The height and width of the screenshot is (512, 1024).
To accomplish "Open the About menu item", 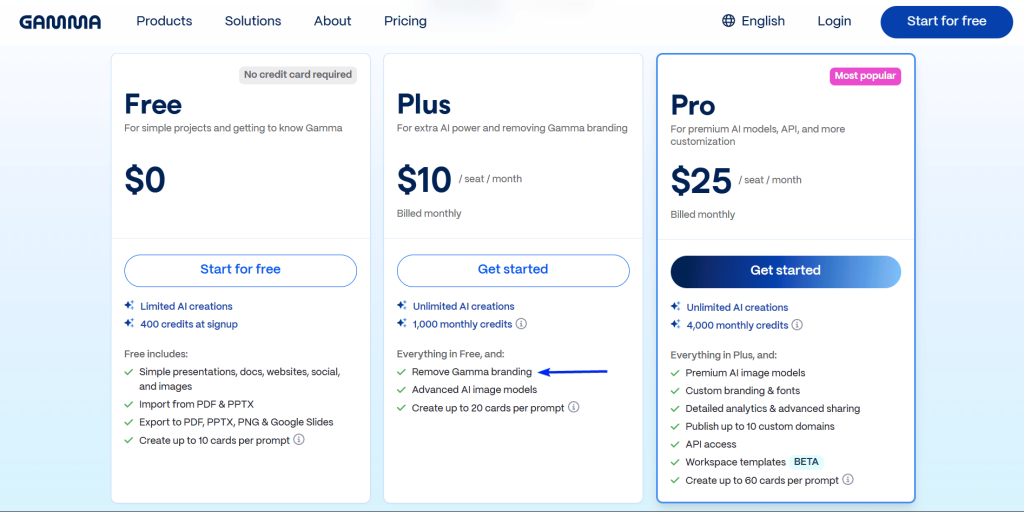I will point(332,21).
